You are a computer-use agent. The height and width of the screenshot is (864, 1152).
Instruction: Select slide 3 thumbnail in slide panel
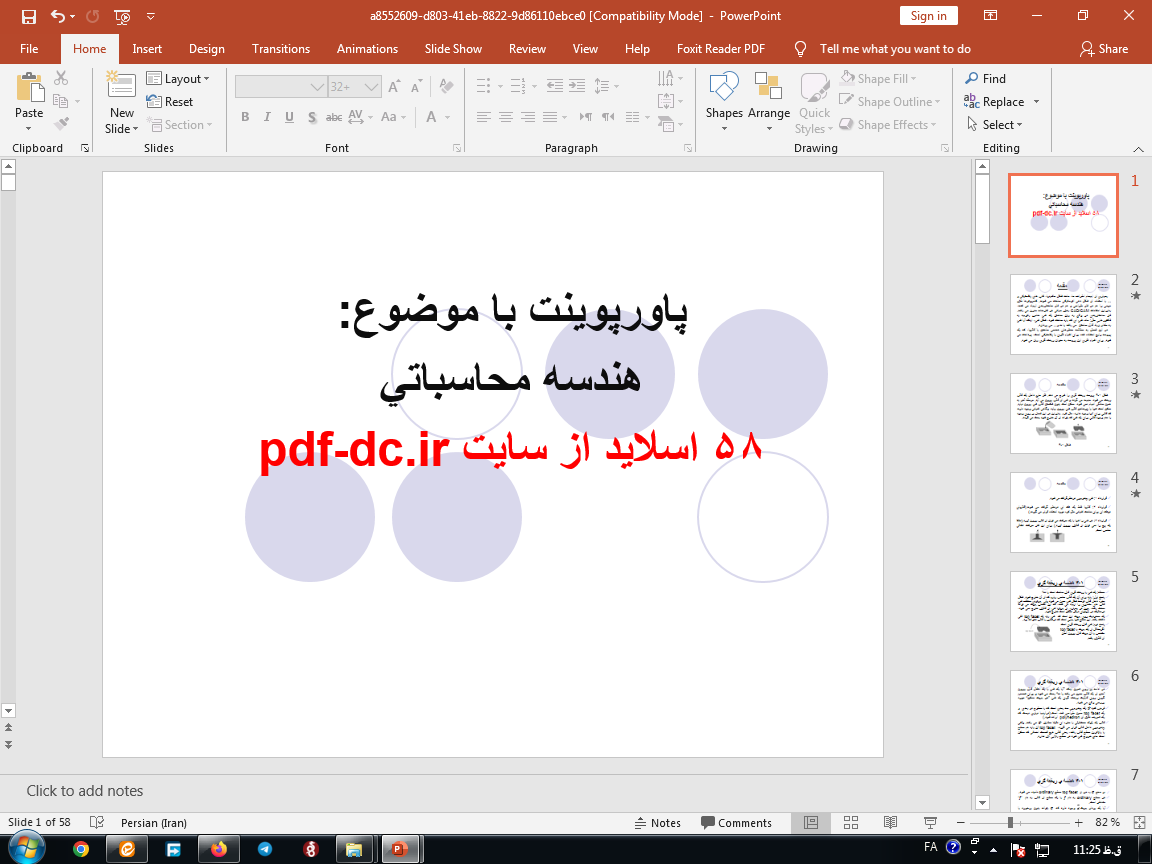pos(1063,412)
